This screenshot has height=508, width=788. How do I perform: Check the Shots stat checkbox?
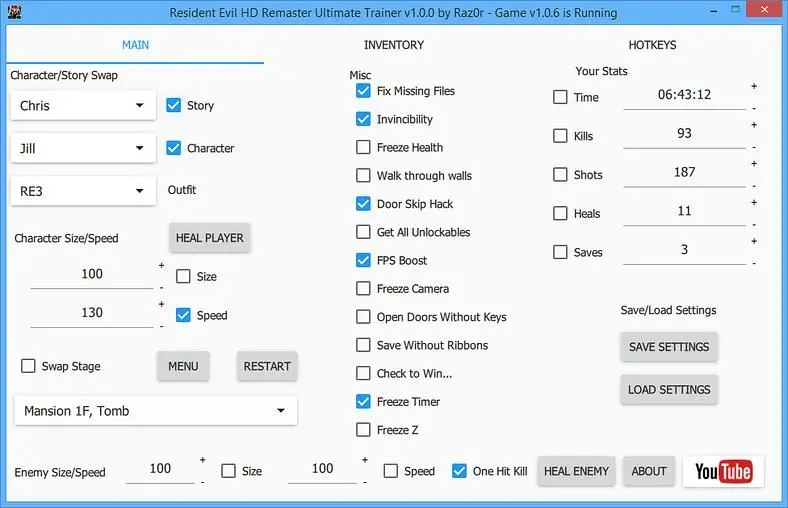(x=560, y=174)
